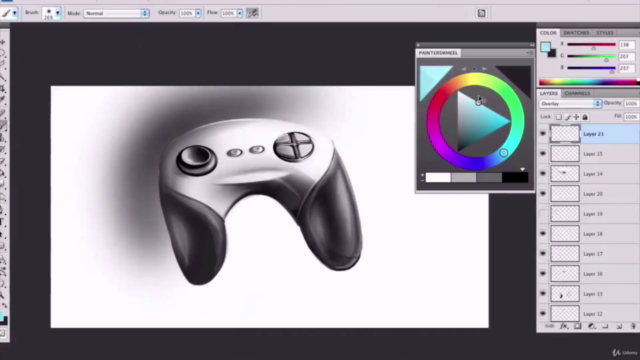Image resolution: width=640 pixels, height=360 pixels.
Task: Create a new layer group
Action: tap(605, 326)
